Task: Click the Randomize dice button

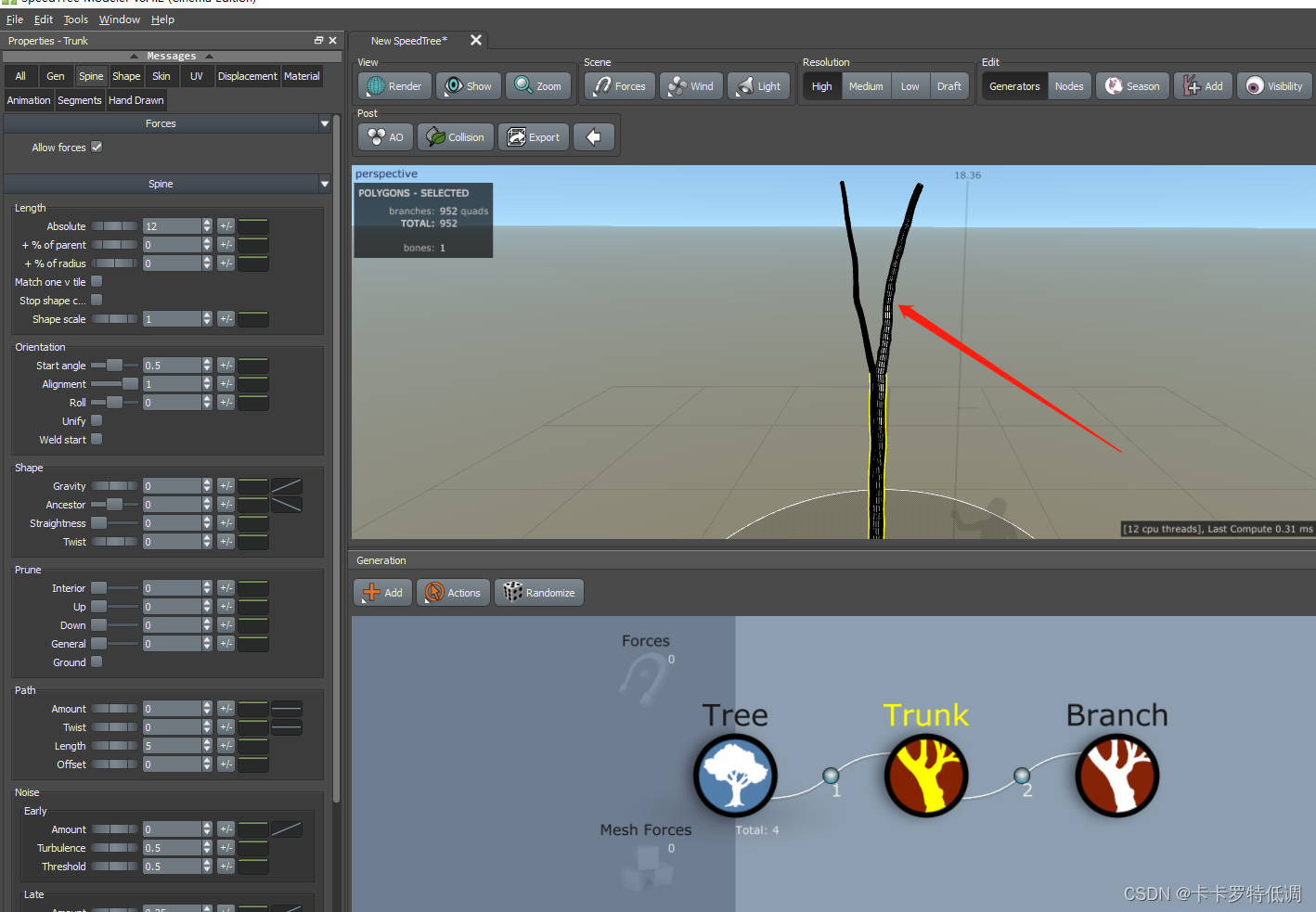Action: pos(539,593)
